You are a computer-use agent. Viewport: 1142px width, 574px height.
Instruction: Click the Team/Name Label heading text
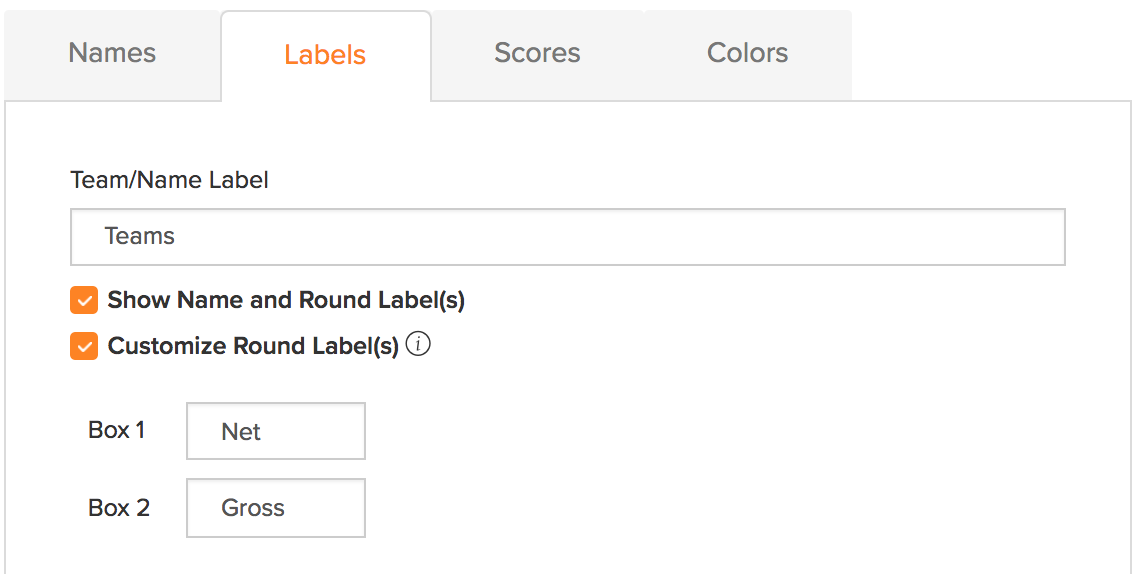click(x=169, y=180)
